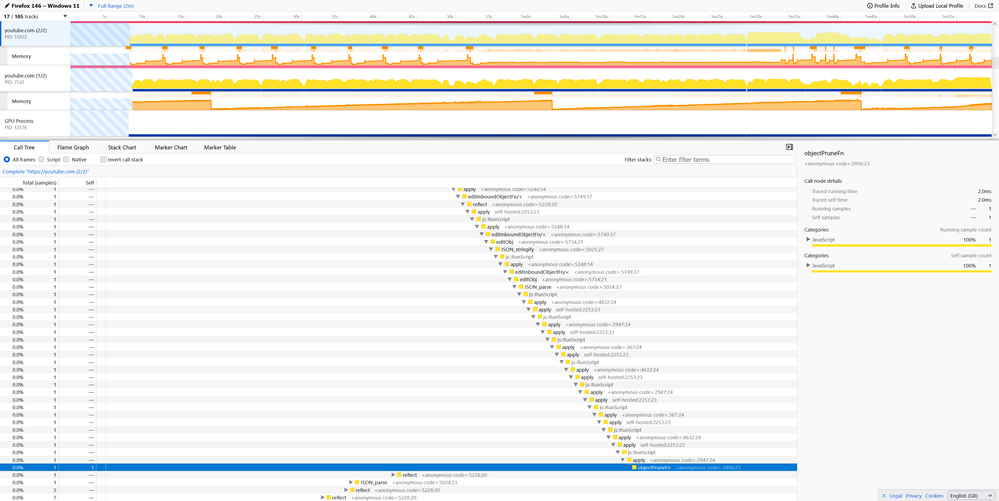Click the objectPruneFn title in the sidebar
The height and width of the screenshot is (501, 999).
click(x=822, y=154)
